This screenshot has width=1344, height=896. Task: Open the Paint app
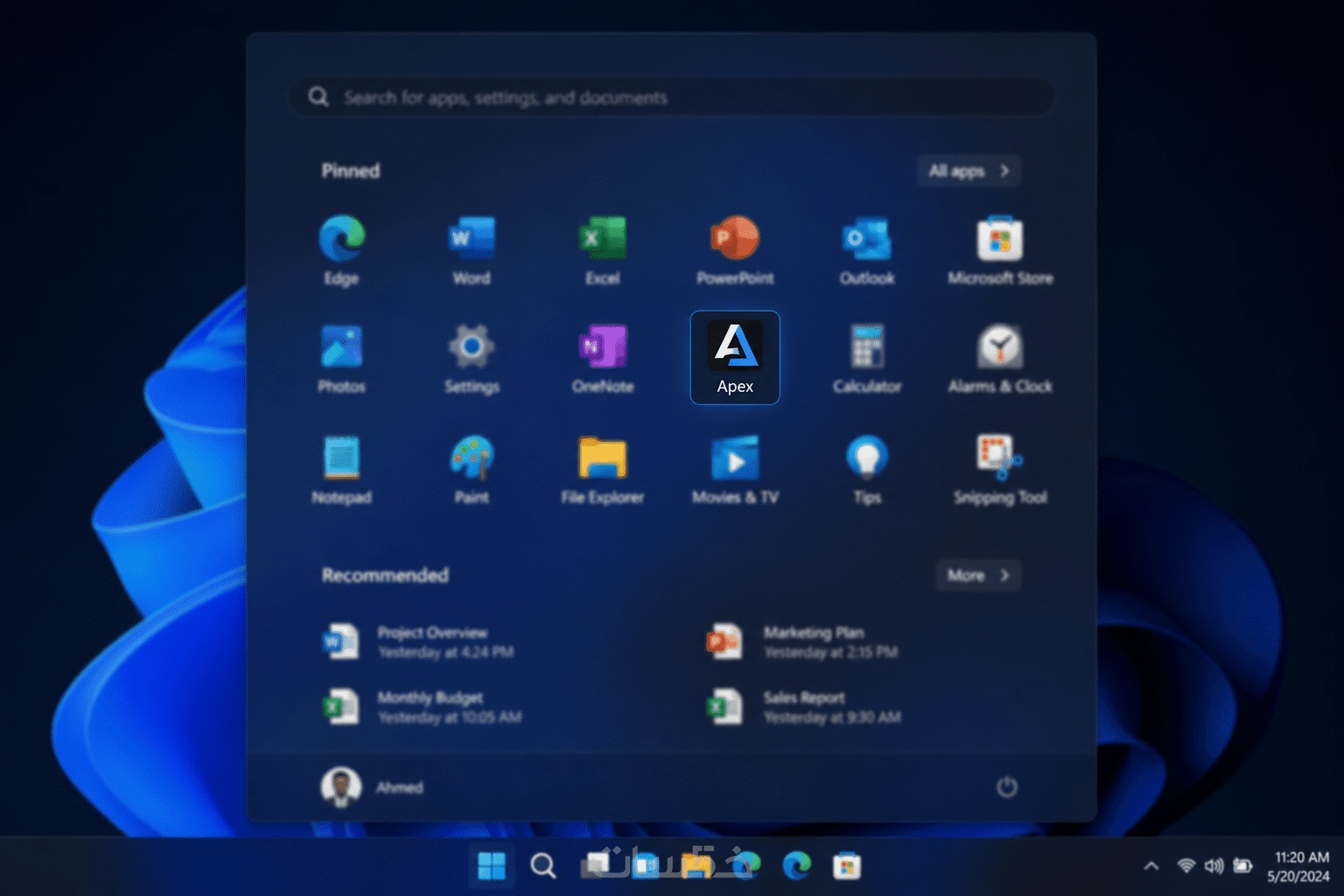click(472, 469)
